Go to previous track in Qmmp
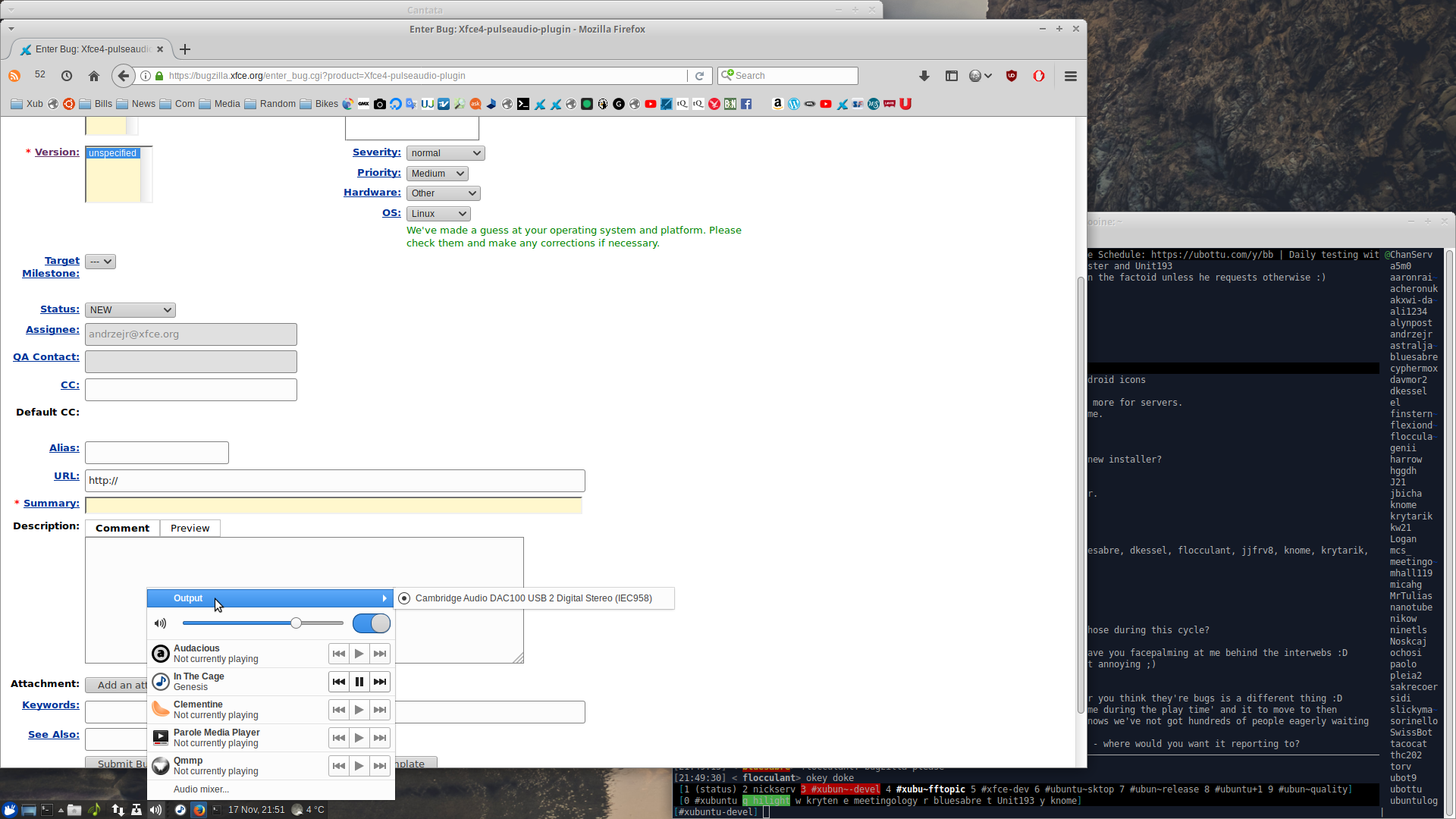This screenshot has width=1456, height=819. coord(339,766)
